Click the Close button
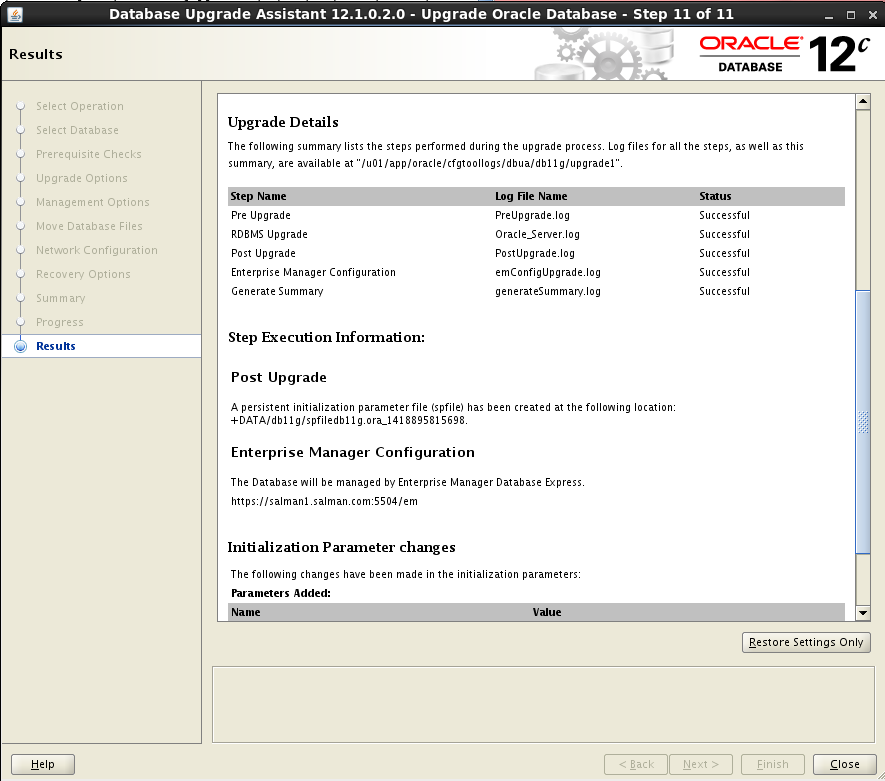The image size is (885, 781). point(844,764)
